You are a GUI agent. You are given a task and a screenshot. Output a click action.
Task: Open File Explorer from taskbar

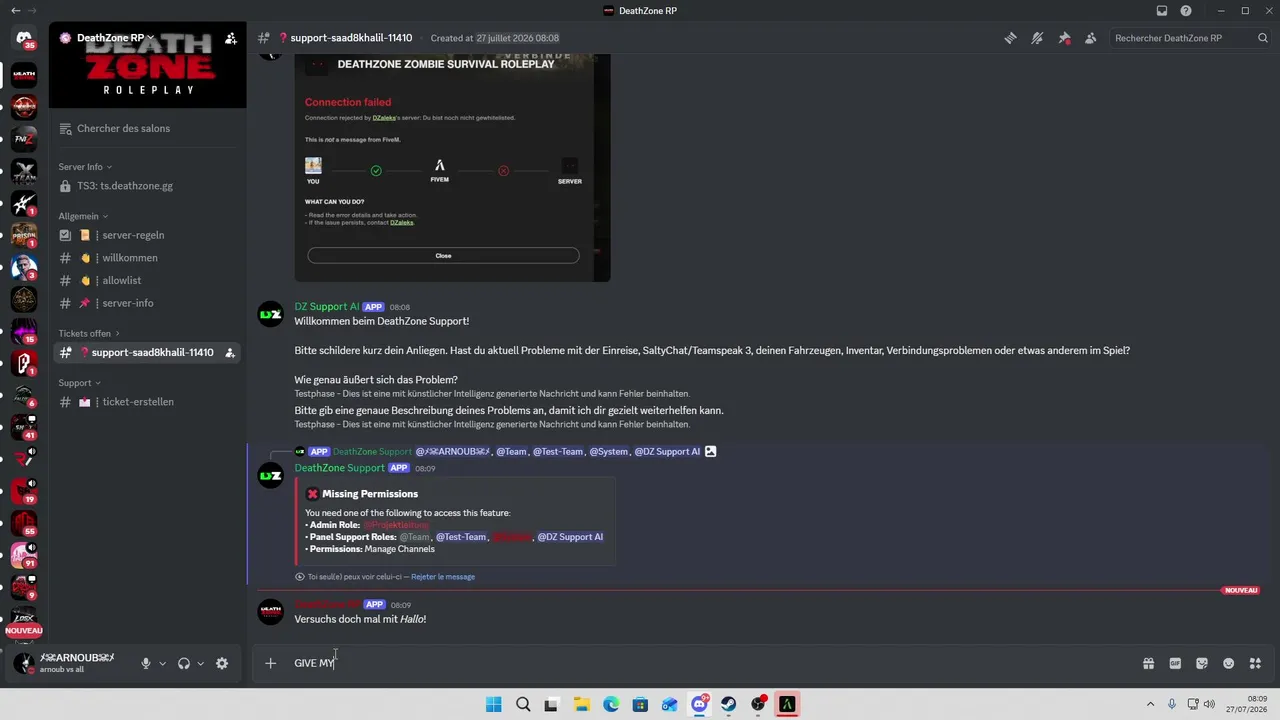[581, 705]
